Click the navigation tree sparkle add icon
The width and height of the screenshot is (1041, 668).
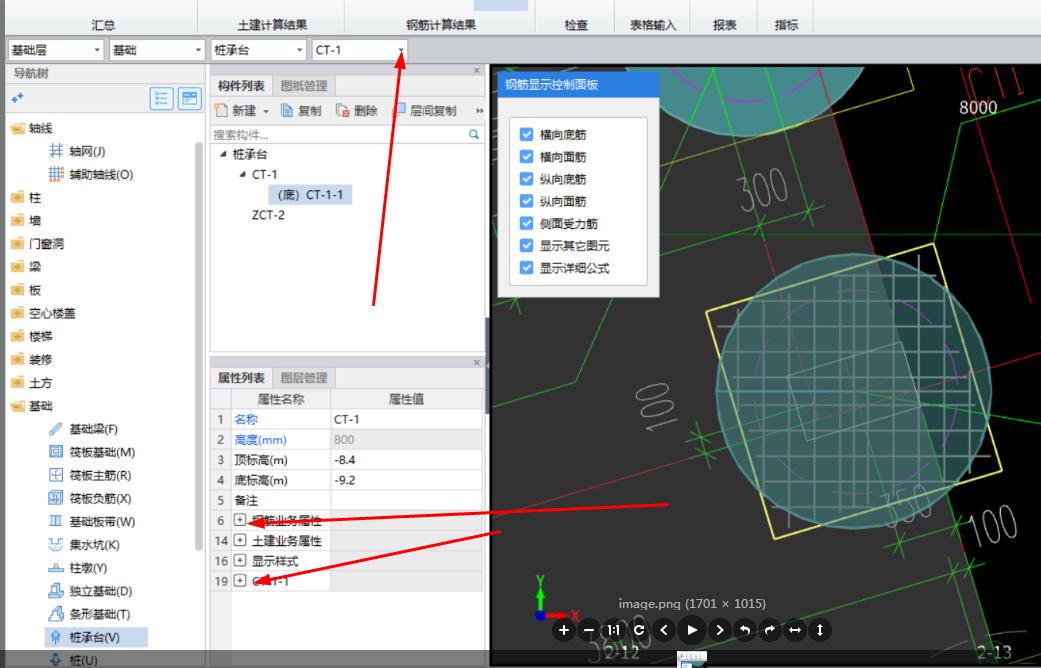point(17,98)
